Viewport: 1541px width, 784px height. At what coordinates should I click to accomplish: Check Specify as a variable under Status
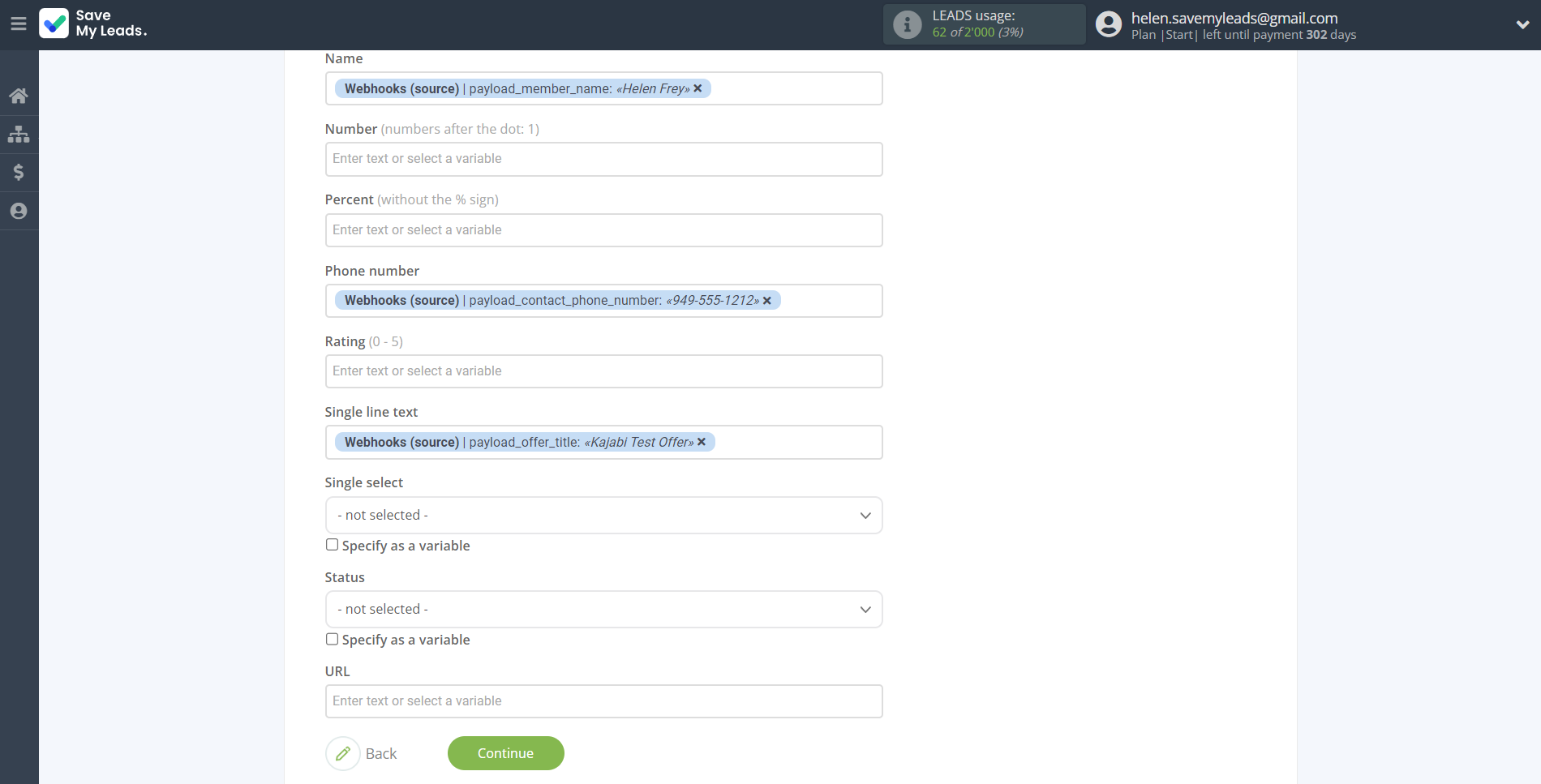coord(332,639)
